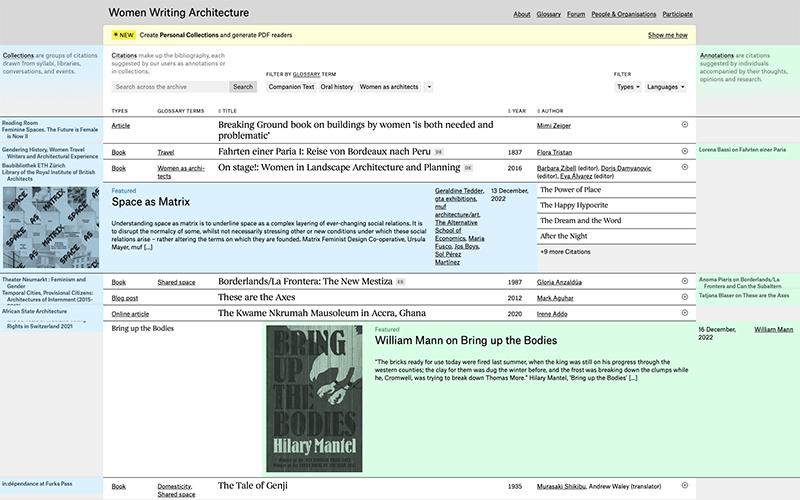Open the Glossary page in top navigation
The height and width of the screenshot is (500, 800).
coord(549,15)
